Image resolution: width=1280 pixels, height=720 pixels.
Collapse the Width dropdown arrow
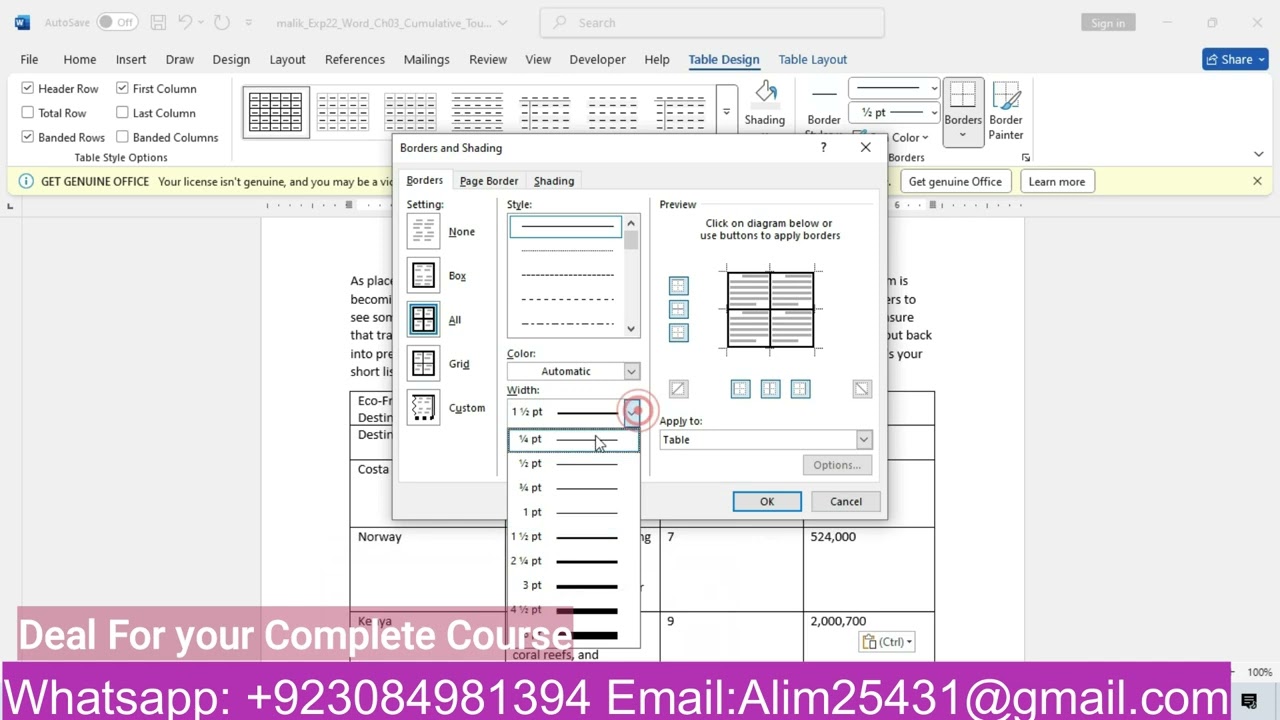[632, 411]
